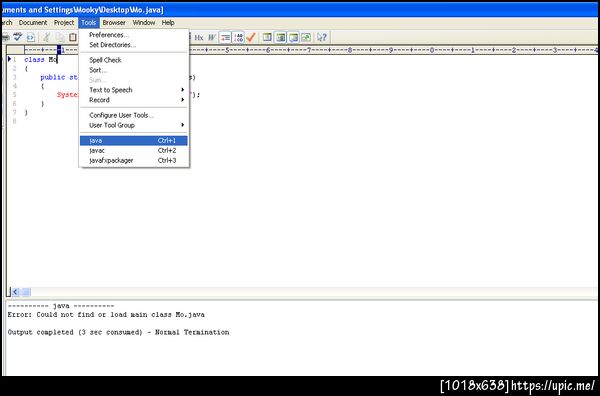The image size is (600, 396).
Task: Click the second window-pane toolbar icon
Action: [x=280, y=37]
